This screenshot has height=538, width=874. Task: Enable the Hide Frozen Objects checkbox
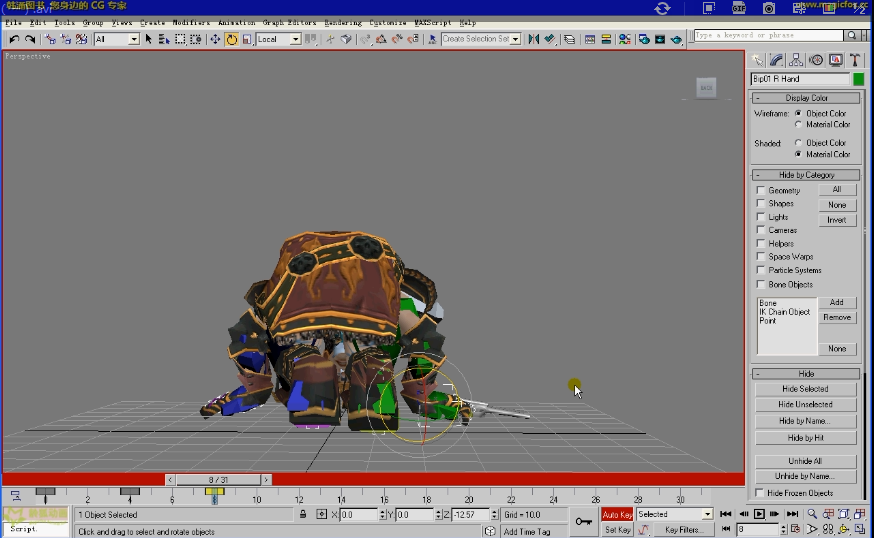coord(759,493)
